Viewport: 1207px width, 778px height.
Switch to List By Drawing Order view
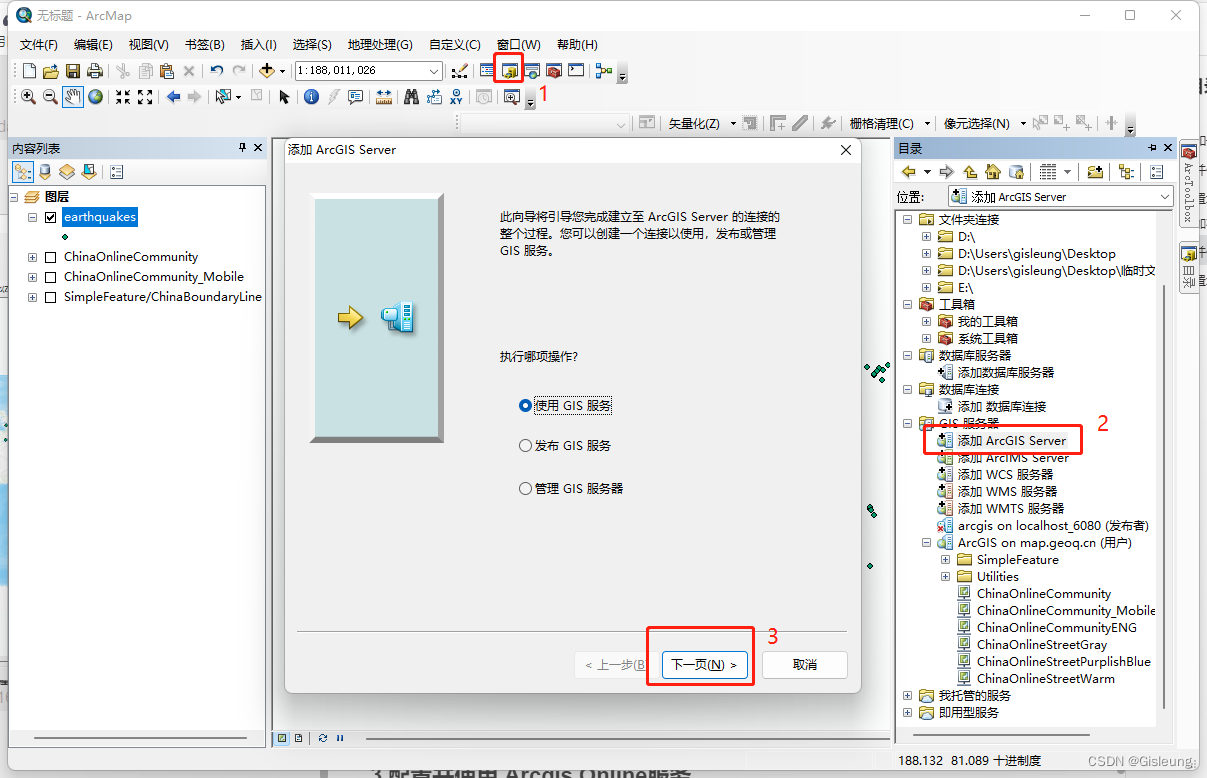[x=23, y=172]
